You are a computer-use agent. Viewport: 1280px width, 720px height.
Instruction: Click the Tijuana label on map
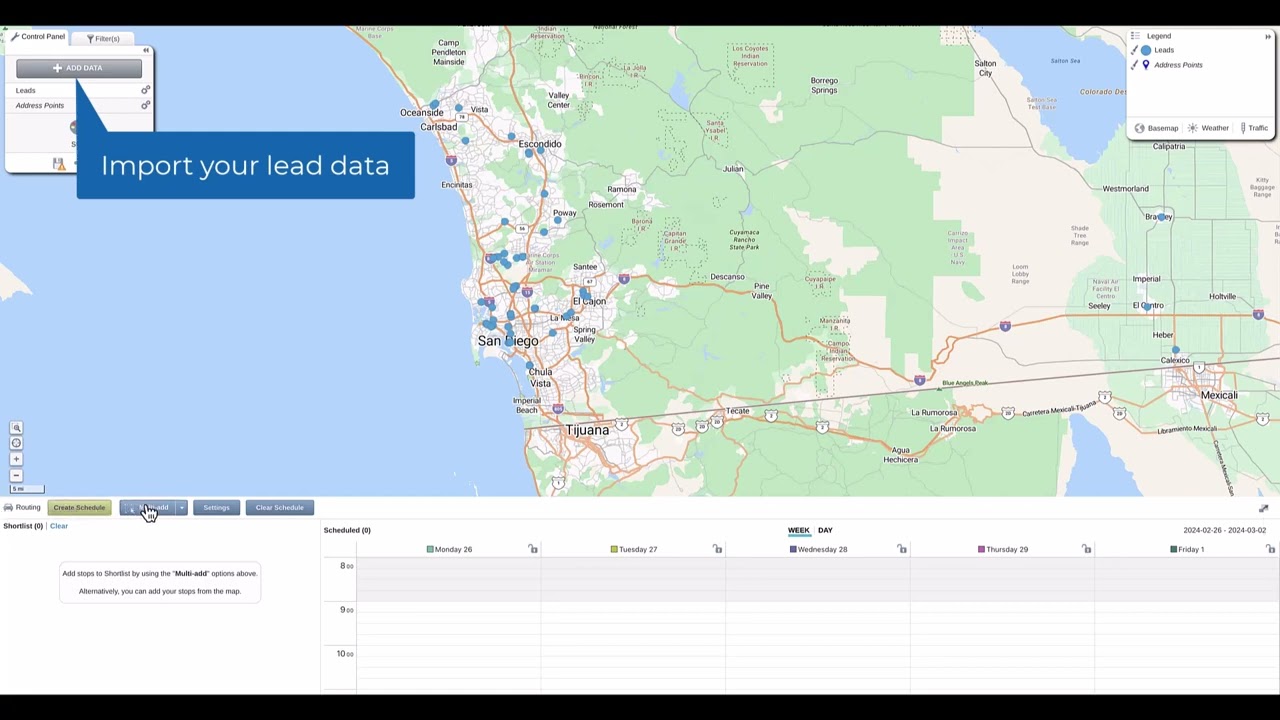(x=587, y=430)
